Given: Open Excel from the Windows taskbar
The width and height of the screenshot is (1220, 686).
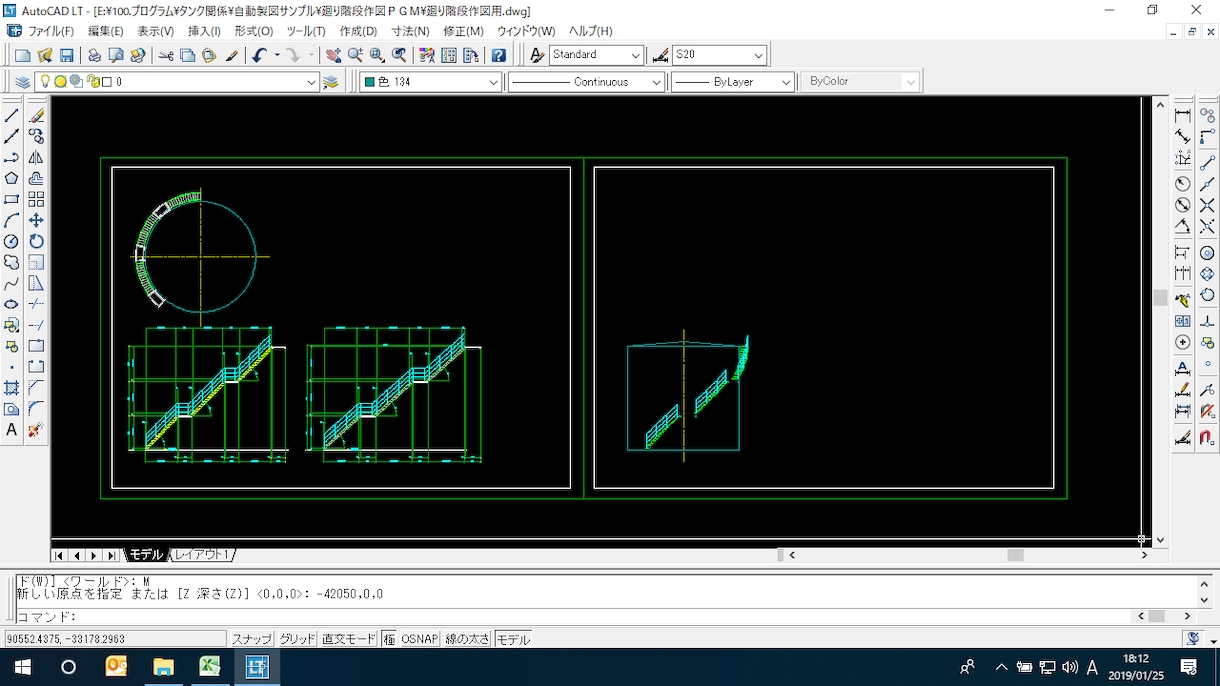Looking at the screenshot, I should [210, 666].
